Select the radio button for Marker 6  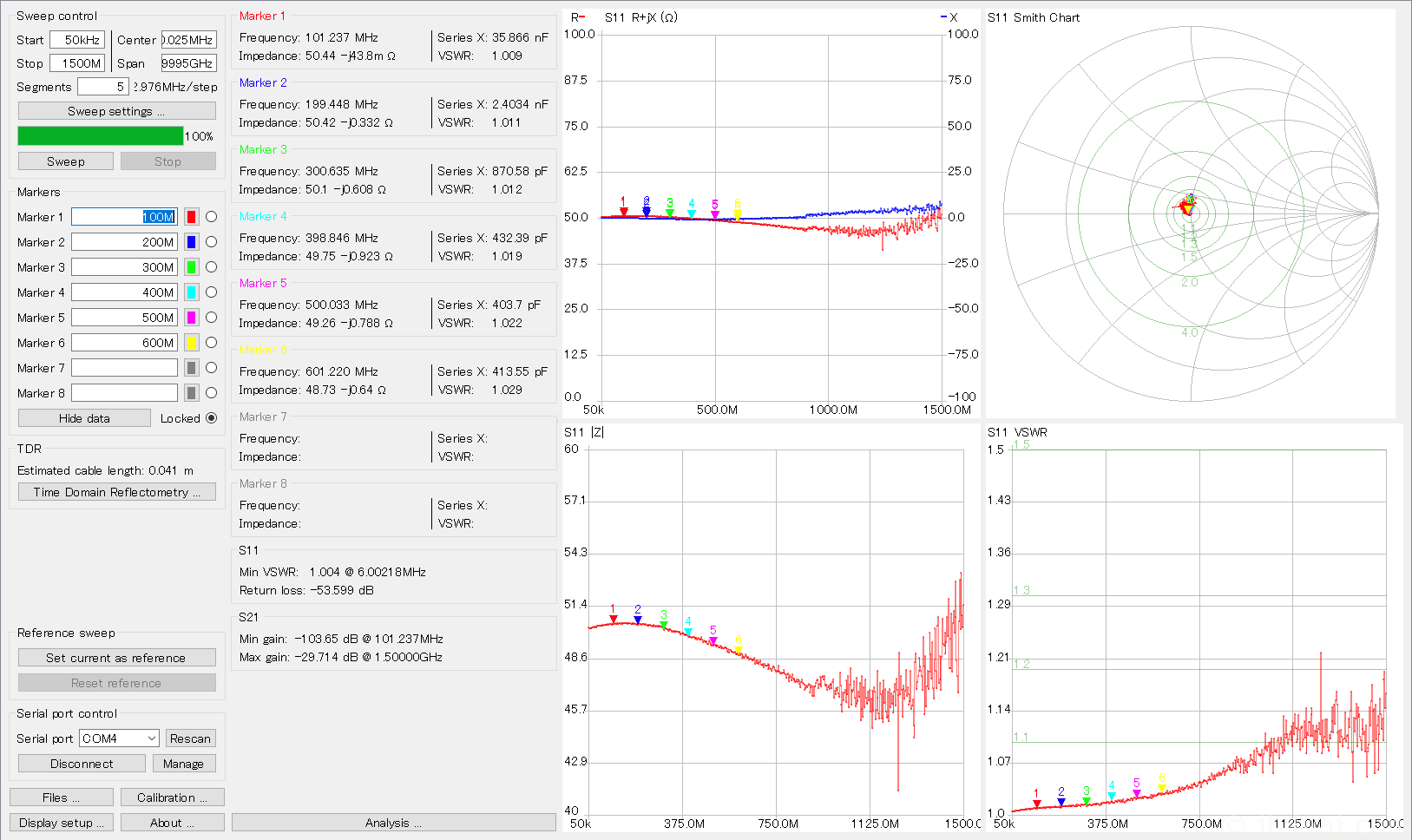(x=211, y=343)
